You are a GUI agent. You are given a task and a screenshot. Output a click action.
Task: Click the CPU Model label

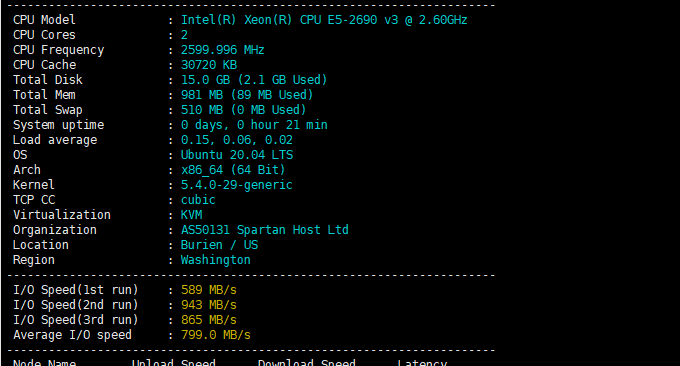(x=44, y=20)
